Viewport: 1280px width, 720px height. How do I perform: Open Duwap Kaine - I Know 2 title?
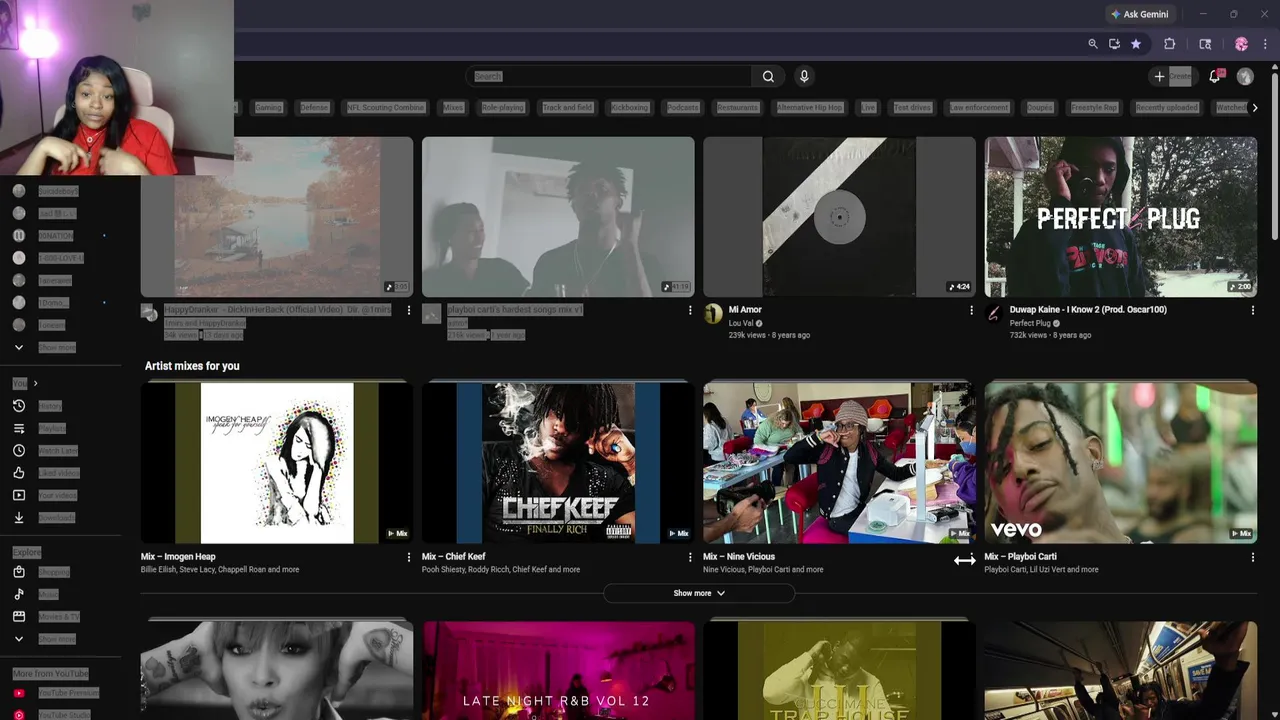1088,310
